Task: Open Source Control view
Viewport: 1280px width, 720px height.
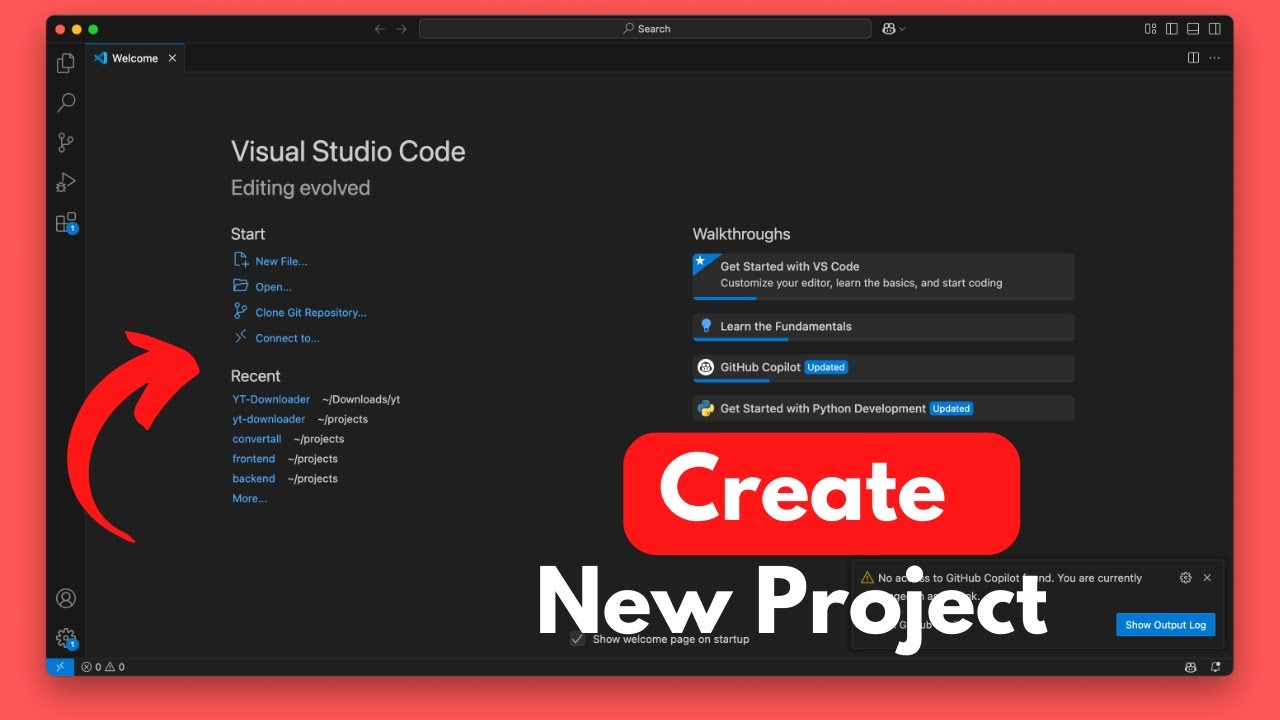Action: point(66,142)
